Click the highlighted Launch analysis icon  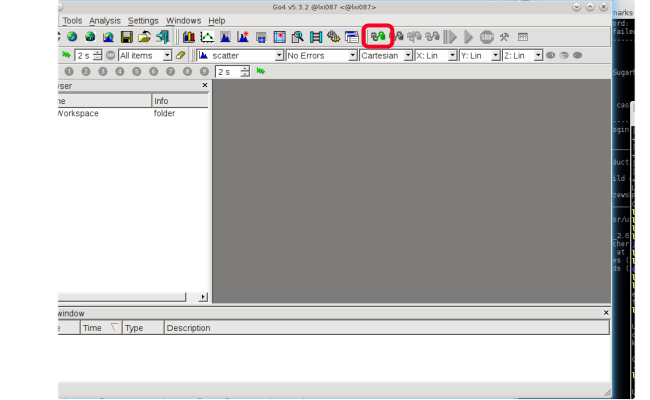(378, 37)
